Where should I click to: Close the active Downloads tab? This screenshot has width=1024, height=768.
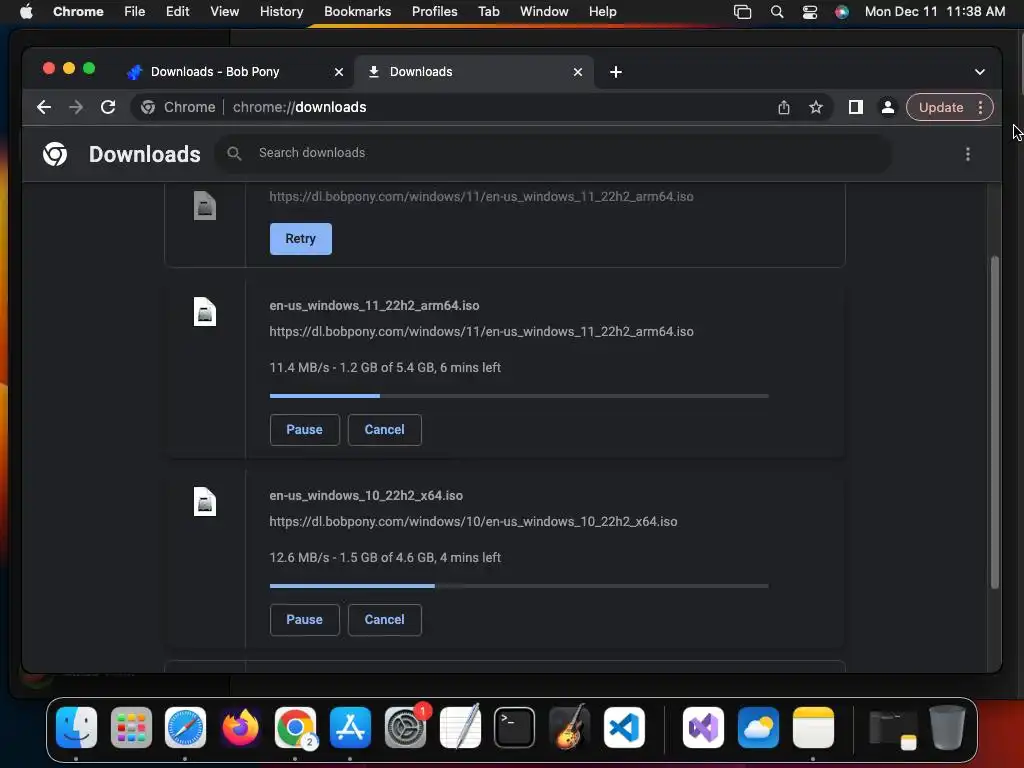[x=578, y=72]
